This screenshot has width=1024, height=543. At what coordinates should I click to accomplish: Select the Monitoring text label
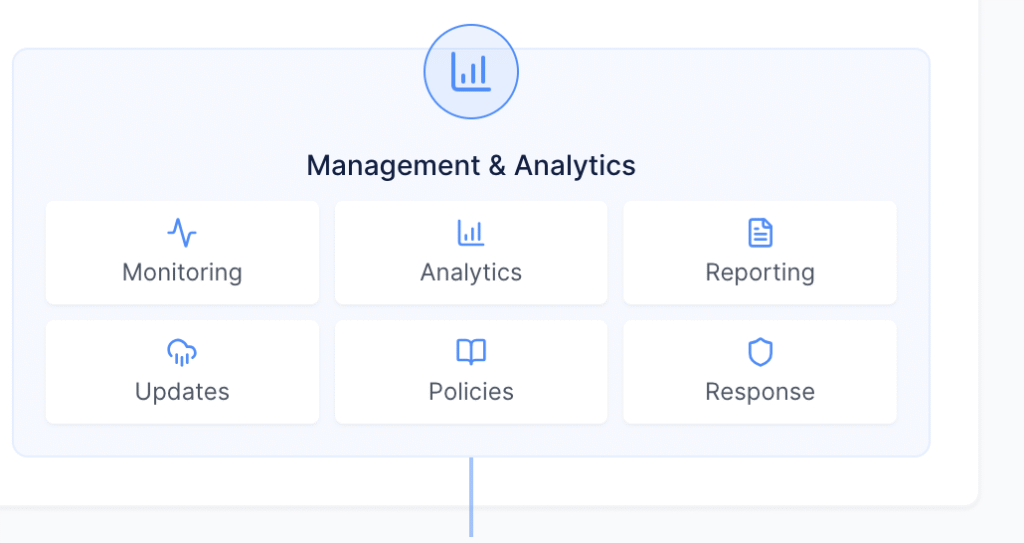tap(182, 272)
